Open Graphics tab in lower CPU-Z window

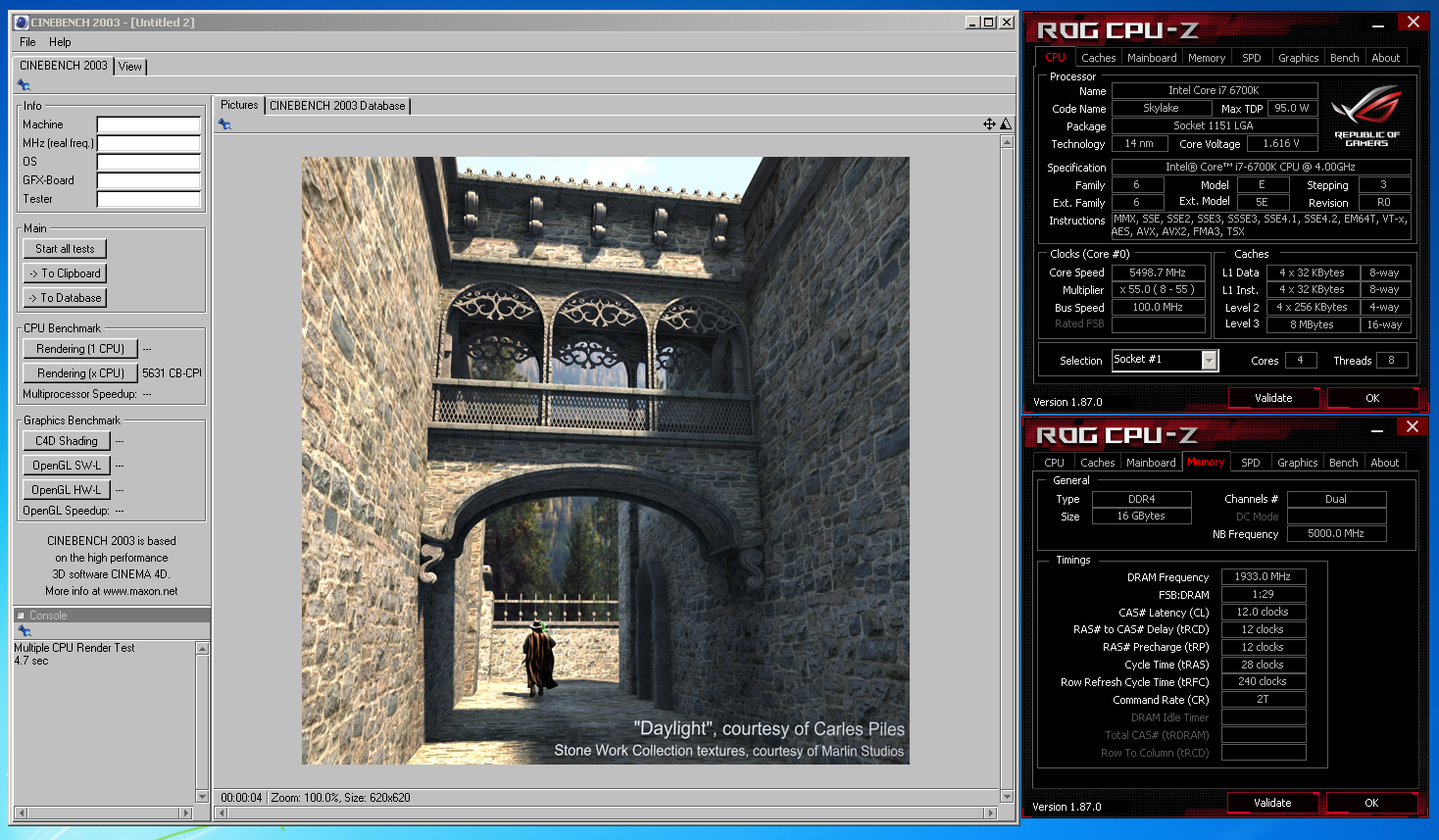[1297, 463]
